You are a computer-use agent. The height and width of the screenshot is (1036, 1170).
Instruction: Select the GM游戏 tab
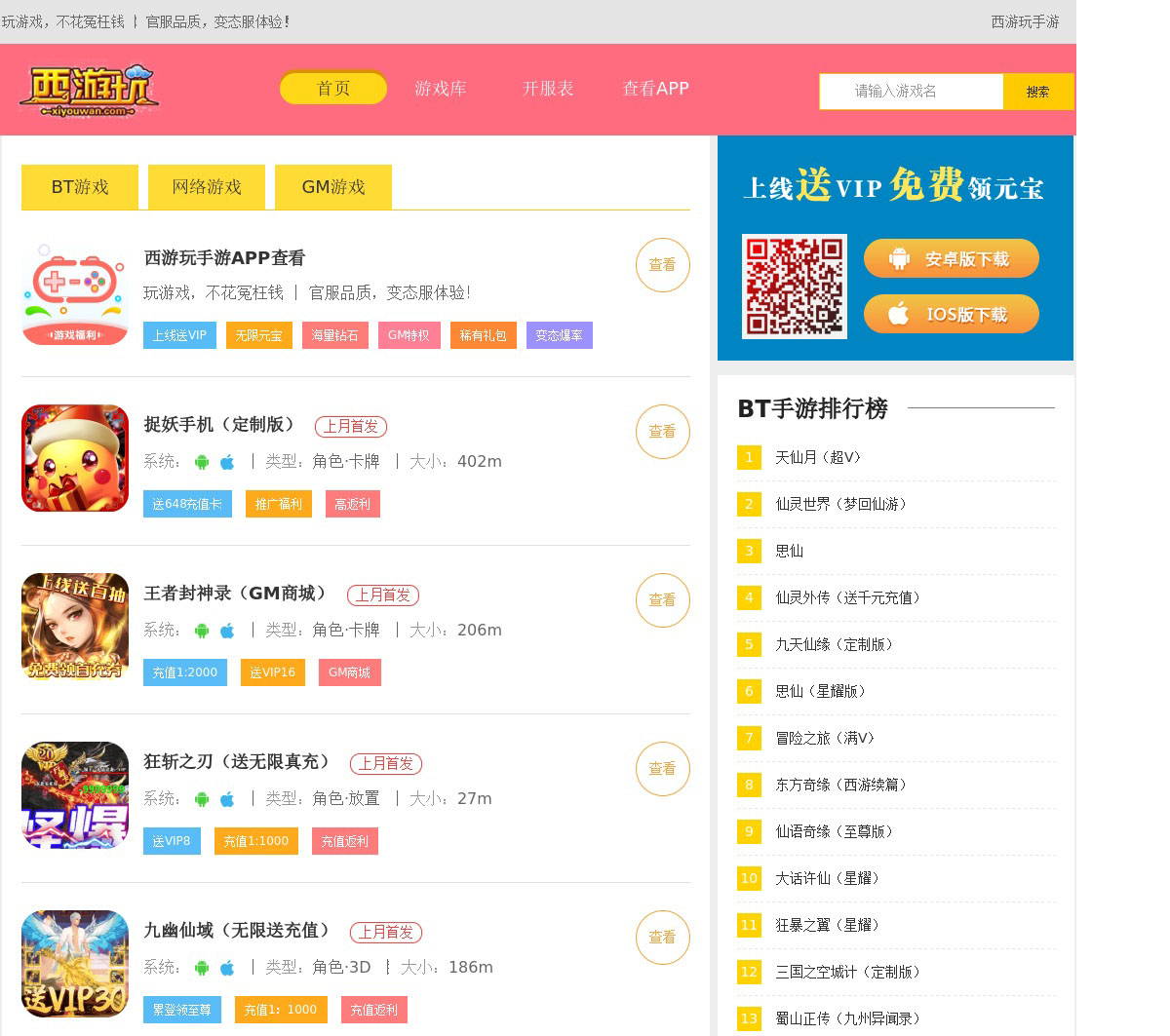(x=333, y=187)
